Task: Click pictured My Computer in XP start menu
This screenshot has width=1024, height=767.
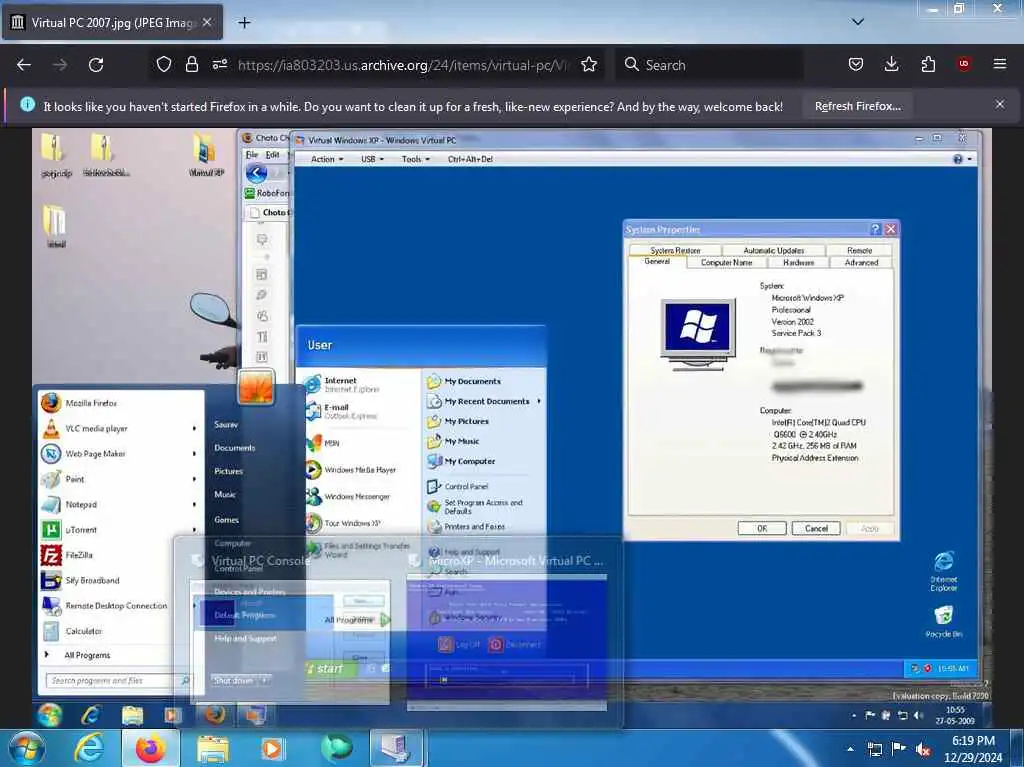Action: [x=461, y=461]
